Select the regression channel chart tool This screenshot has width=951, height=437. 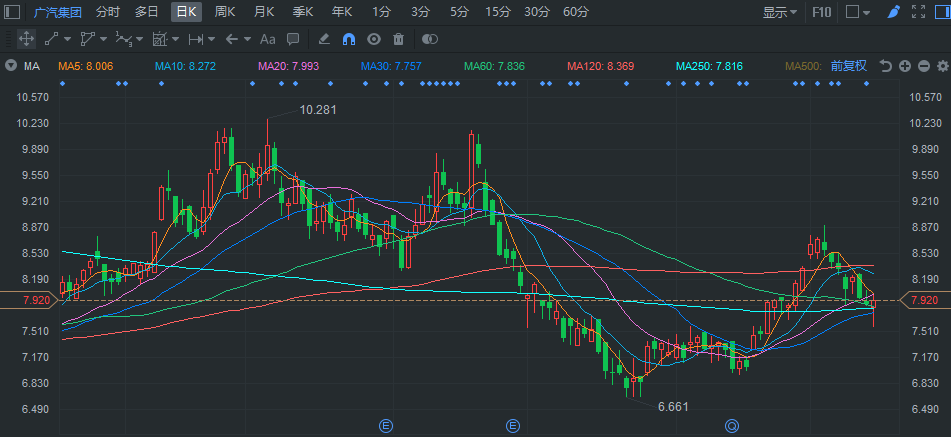tap(160, 39)
